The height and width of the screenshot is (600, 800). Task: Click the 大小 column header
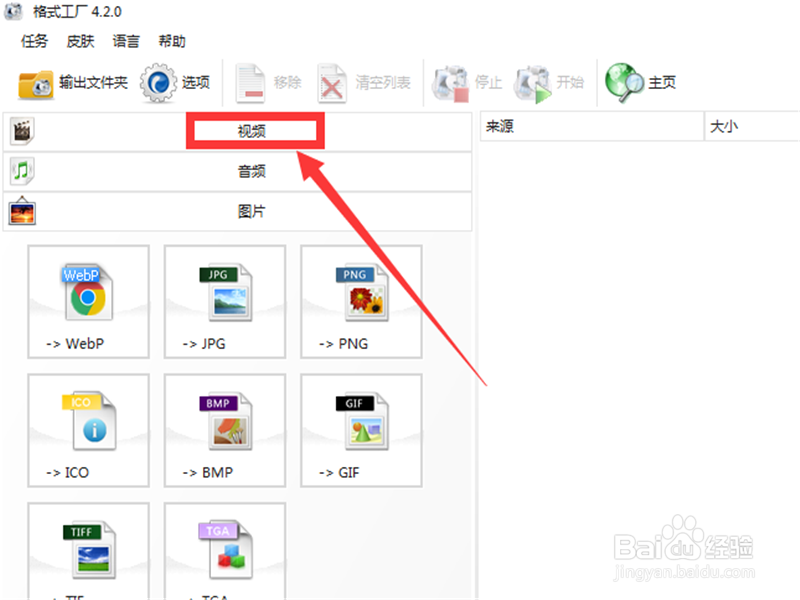pos(752,126)
